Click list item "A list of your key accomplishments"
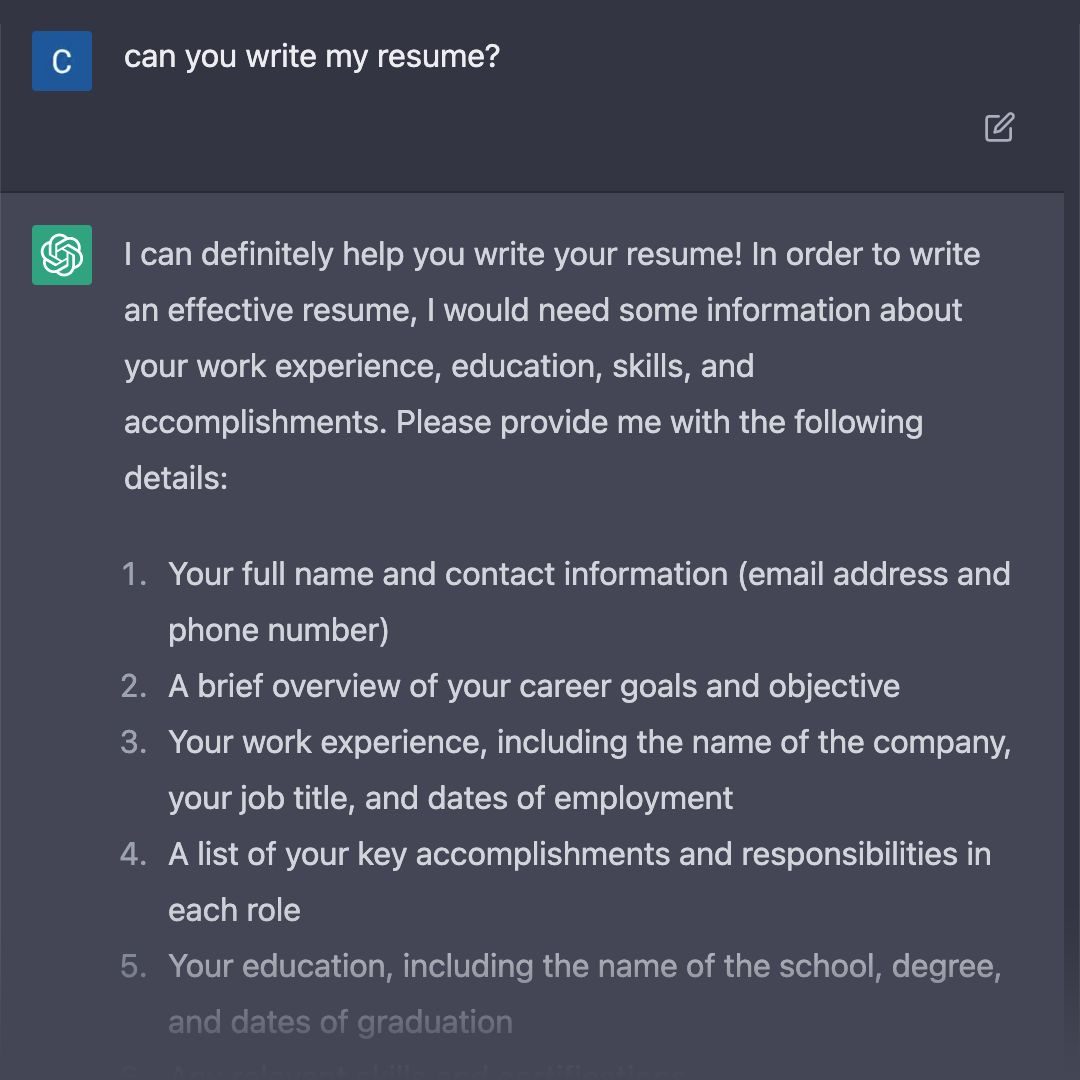The image size is (1080, 1080). (x=579, y=854)
